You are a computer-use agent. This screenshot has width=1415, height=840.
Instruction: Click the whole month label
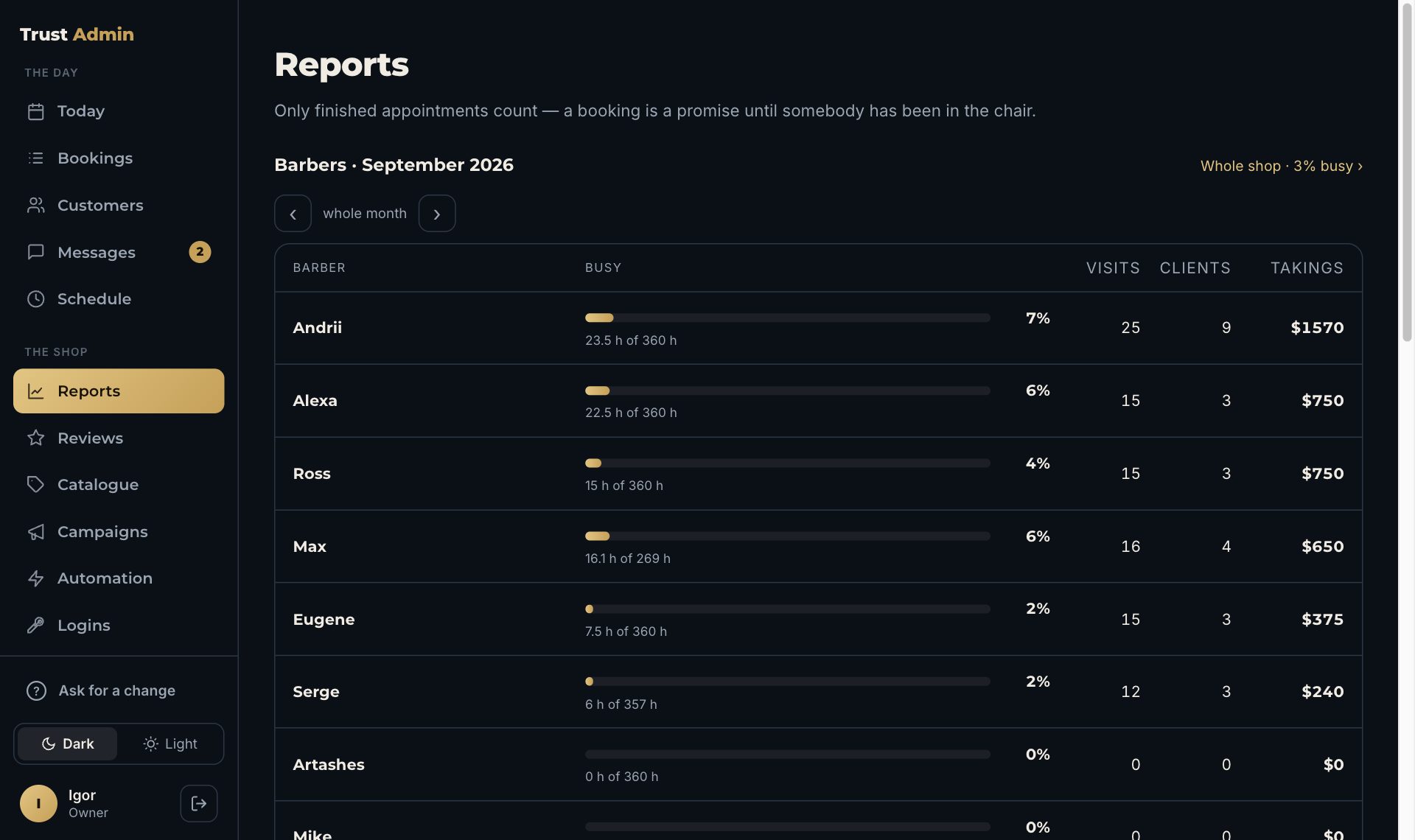(x=365, y=214)
